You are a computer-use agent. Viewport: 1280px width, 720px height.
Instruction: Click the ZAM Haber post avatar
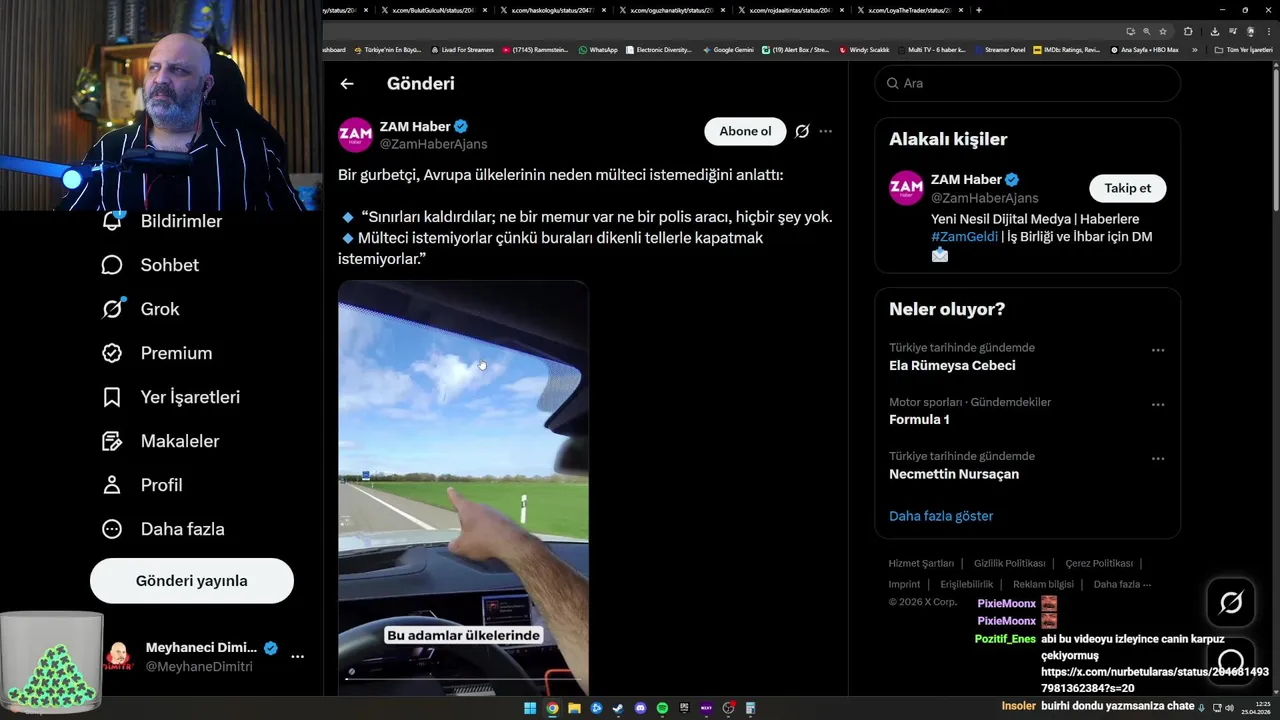tap(355, 135)
